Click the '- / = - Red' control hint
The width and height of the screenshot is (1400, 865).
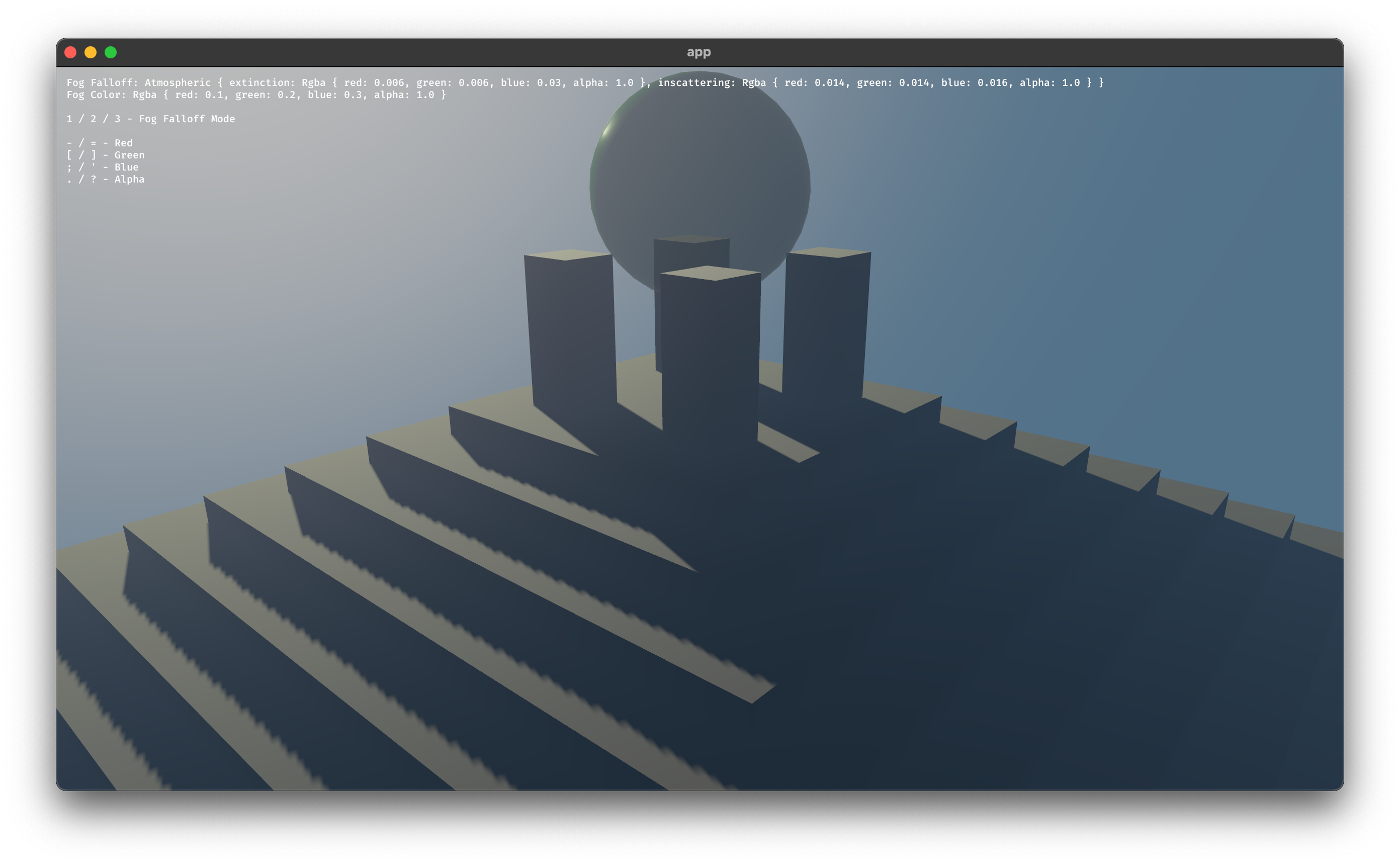[100, 143]
